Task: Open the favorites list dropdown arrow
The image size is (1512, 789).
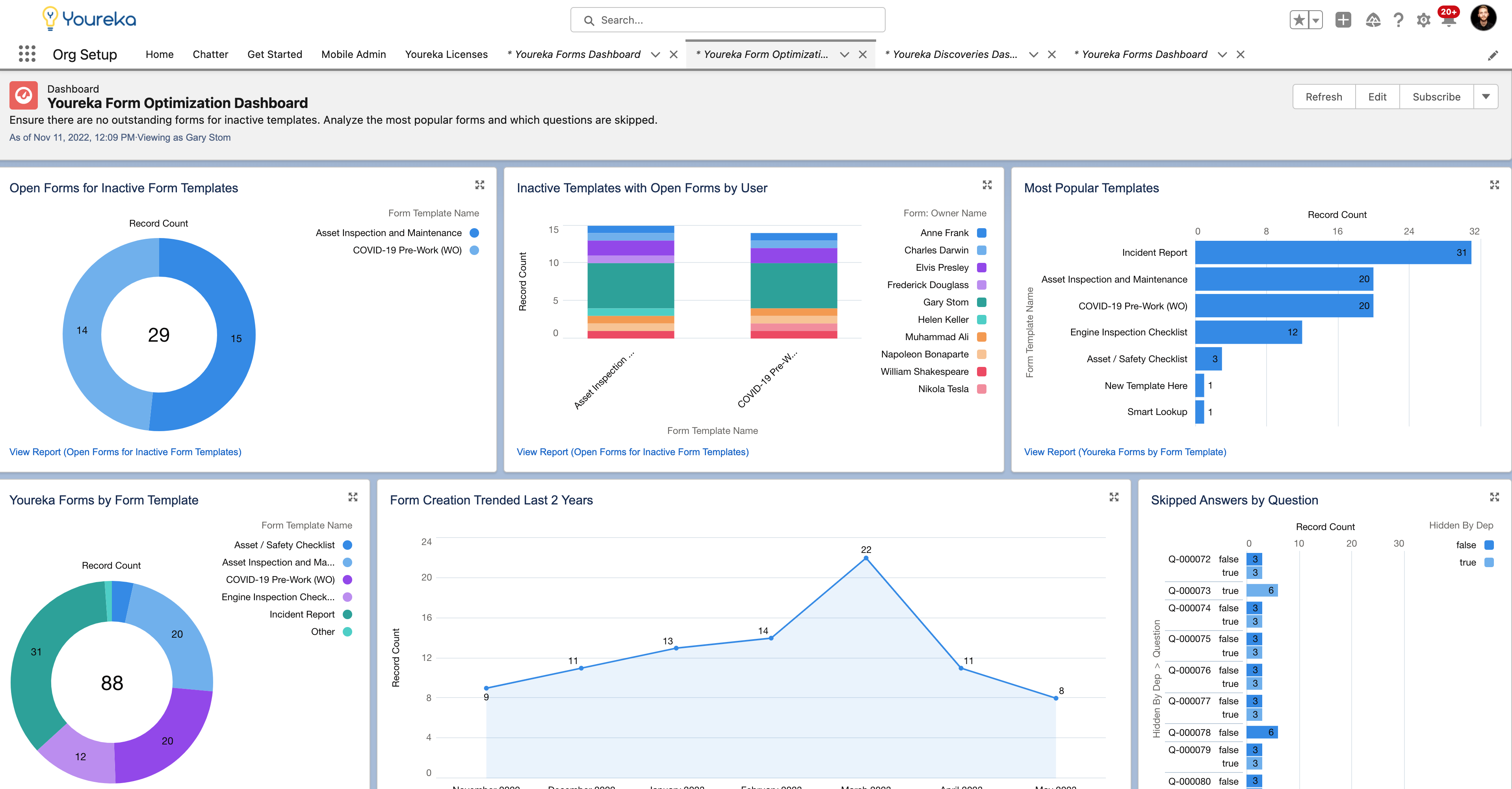Action: (1315, 20)
